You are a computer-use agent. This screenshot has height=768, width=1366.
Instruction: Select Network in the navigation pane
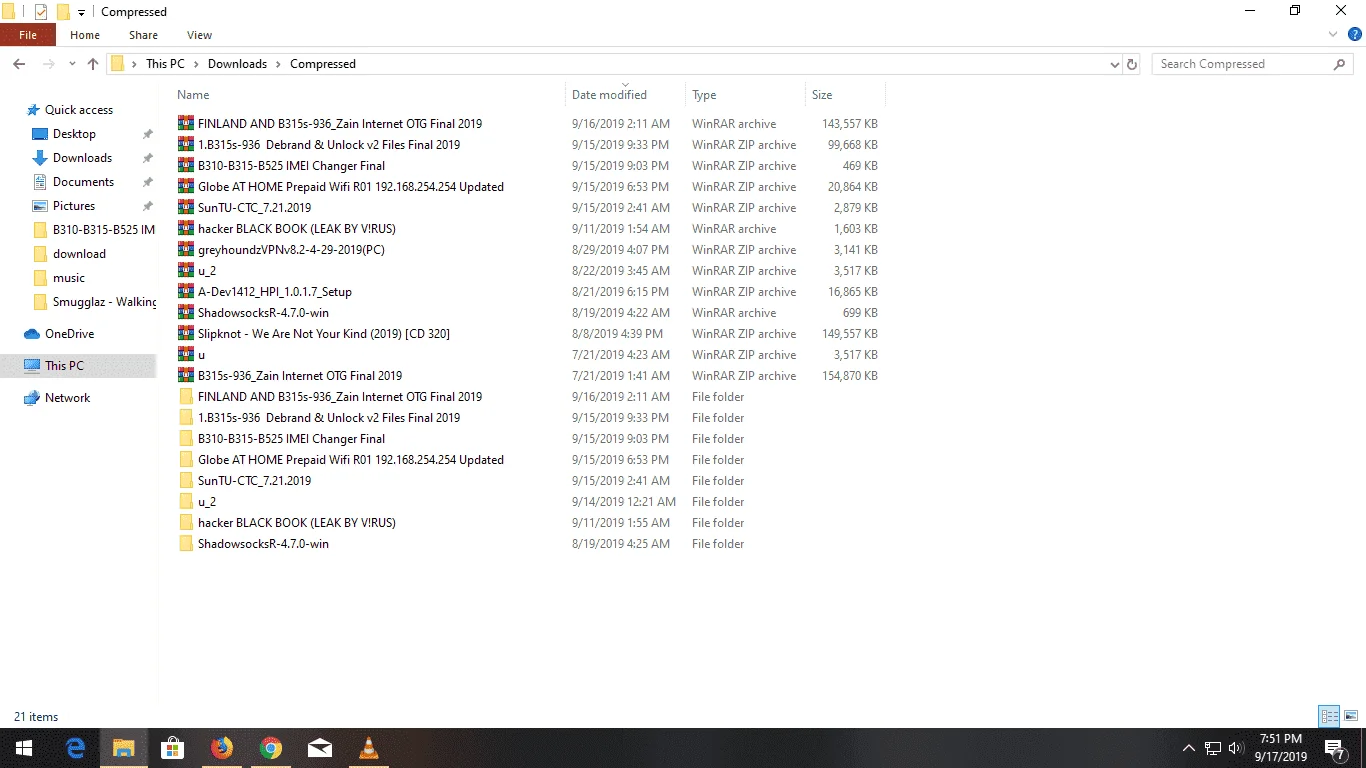coord(67,398)
